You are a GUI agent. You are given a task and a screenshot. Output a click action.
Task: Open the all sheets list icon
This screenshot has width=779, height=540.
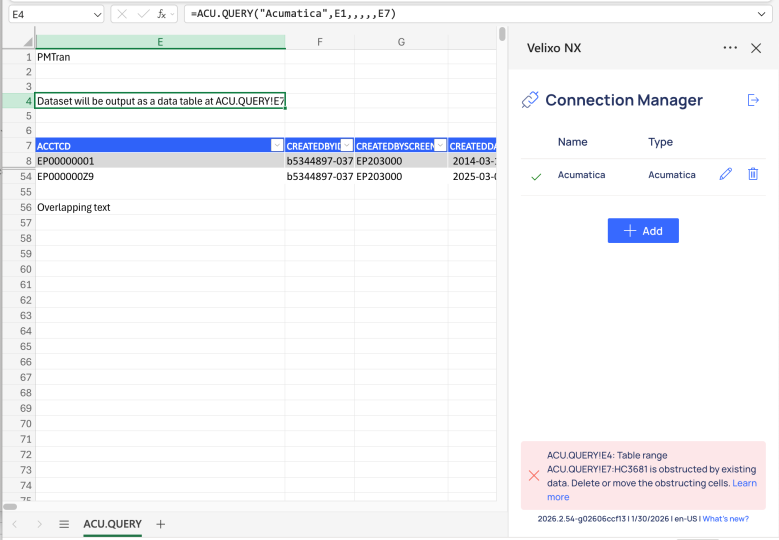tap(64, 524)
